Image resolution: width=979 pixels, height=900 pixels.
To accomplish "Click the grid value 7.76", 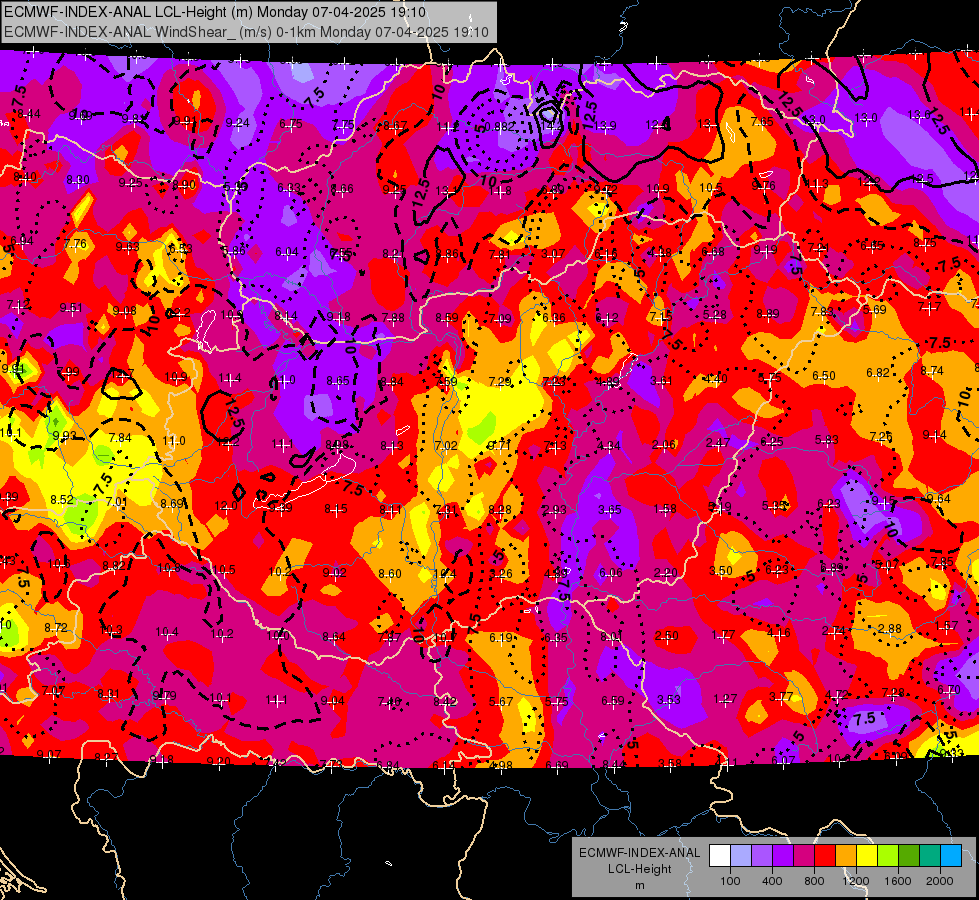I will 76,244.
